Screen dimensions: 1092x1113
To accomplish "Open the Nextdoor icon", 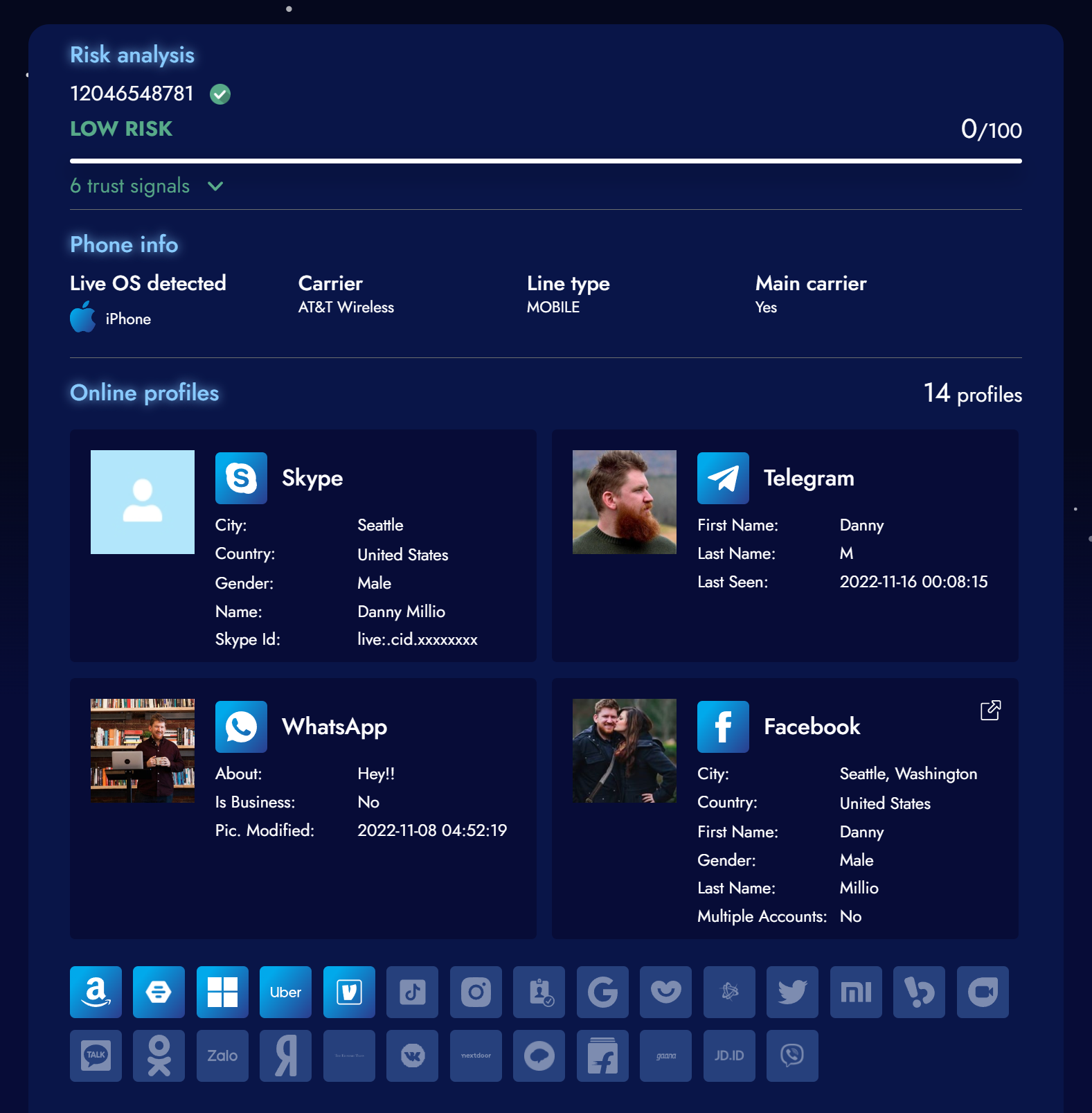I will [x=476, y=1056].
